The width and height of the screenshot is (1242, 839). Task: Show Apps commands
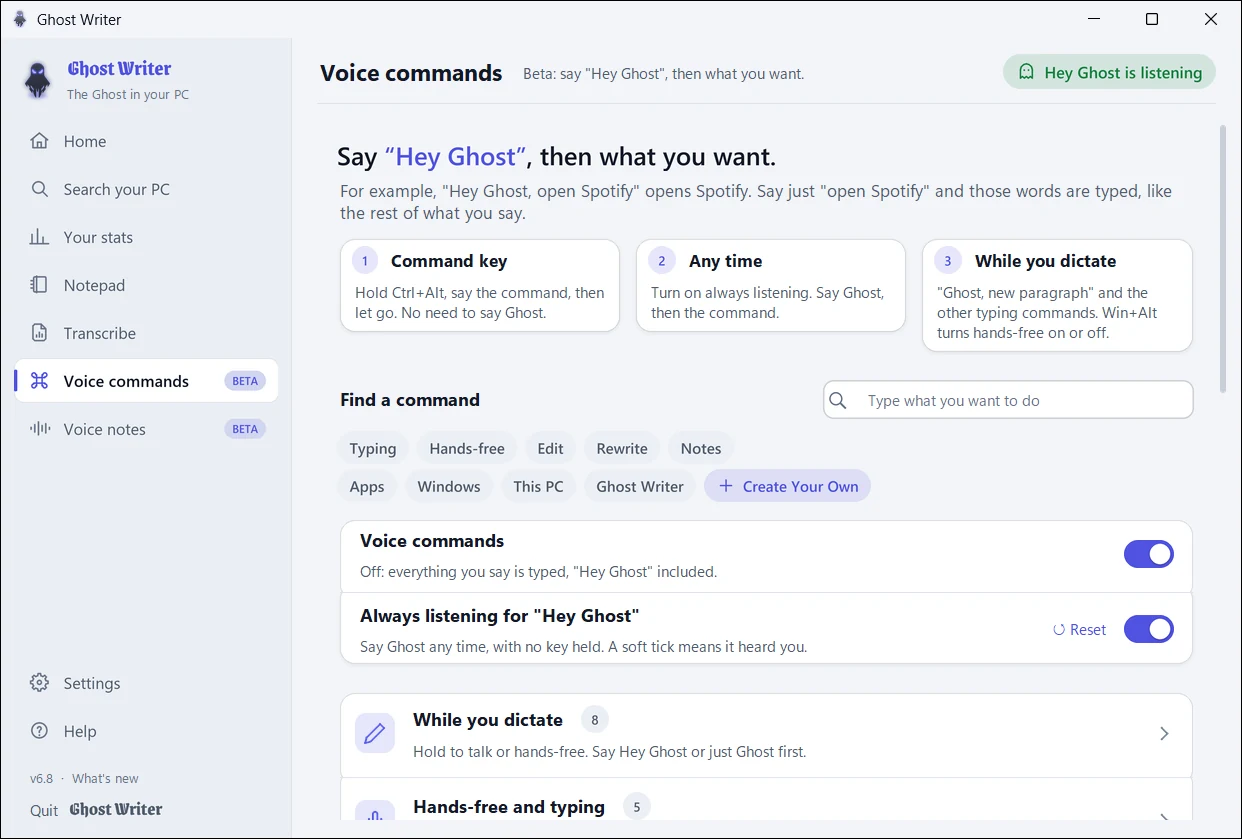pyautogui.click(x=367, y=486)
